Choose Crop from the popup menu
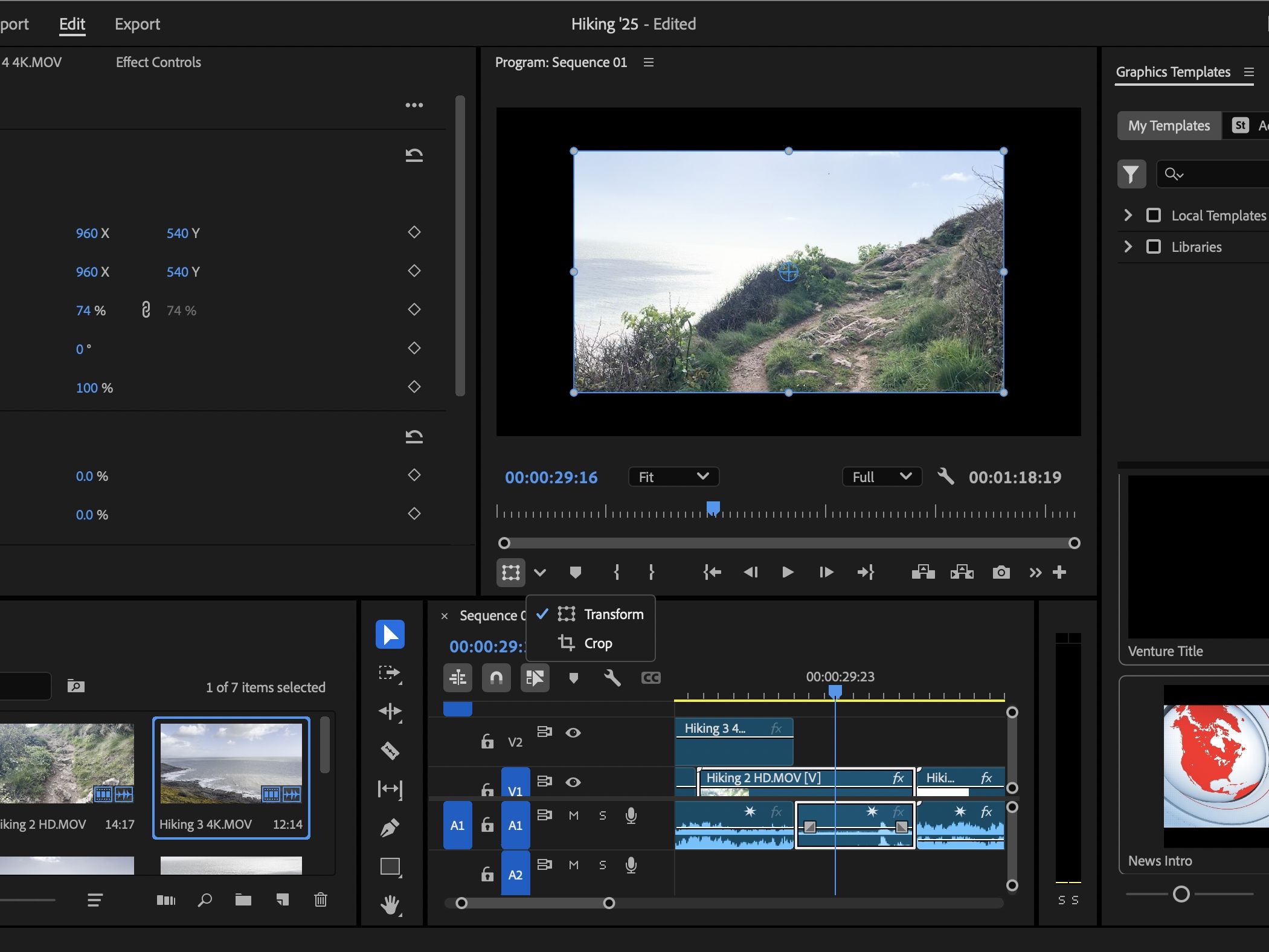This screenshot has width=1269, height=952. (597, 643)
